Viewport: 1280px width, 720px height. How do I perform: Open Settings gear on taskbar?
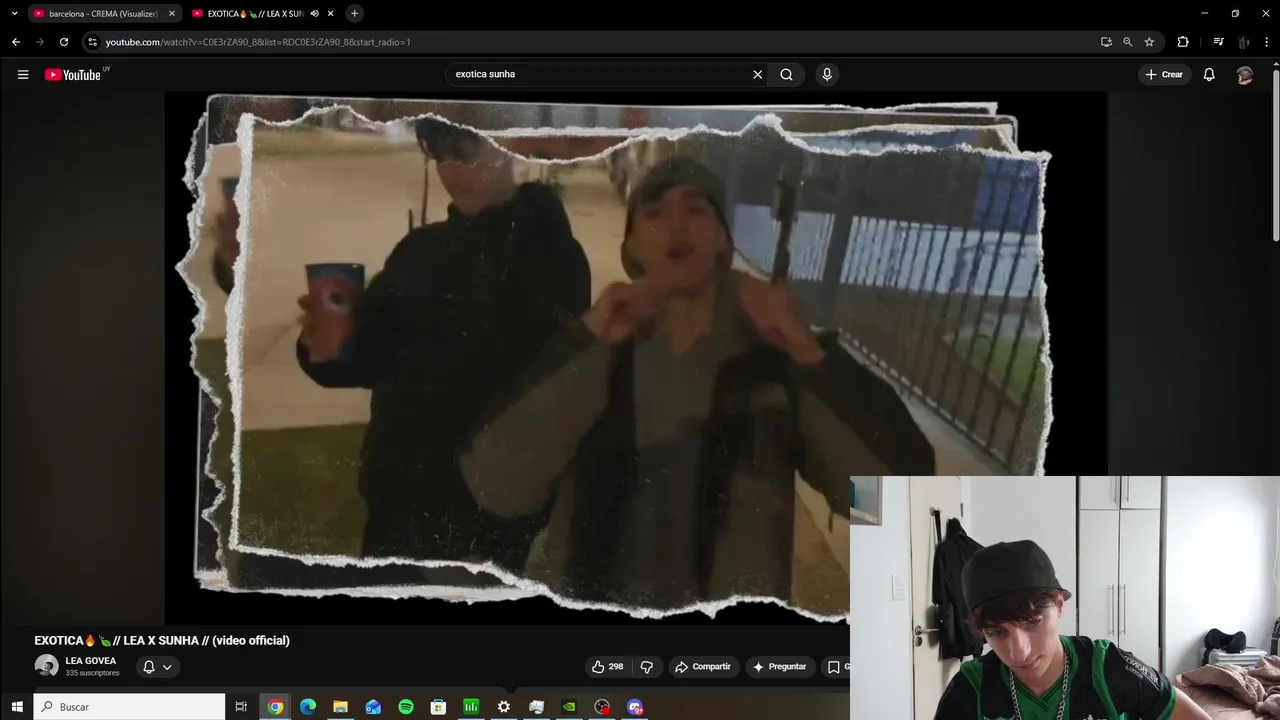click(504, 707)
